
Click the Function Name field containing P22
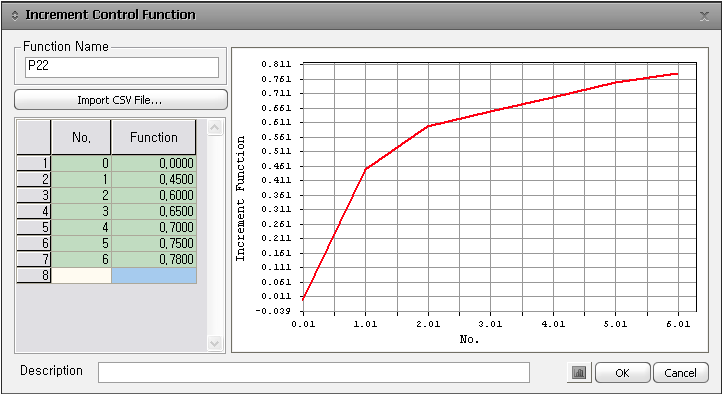click(122, 67)
